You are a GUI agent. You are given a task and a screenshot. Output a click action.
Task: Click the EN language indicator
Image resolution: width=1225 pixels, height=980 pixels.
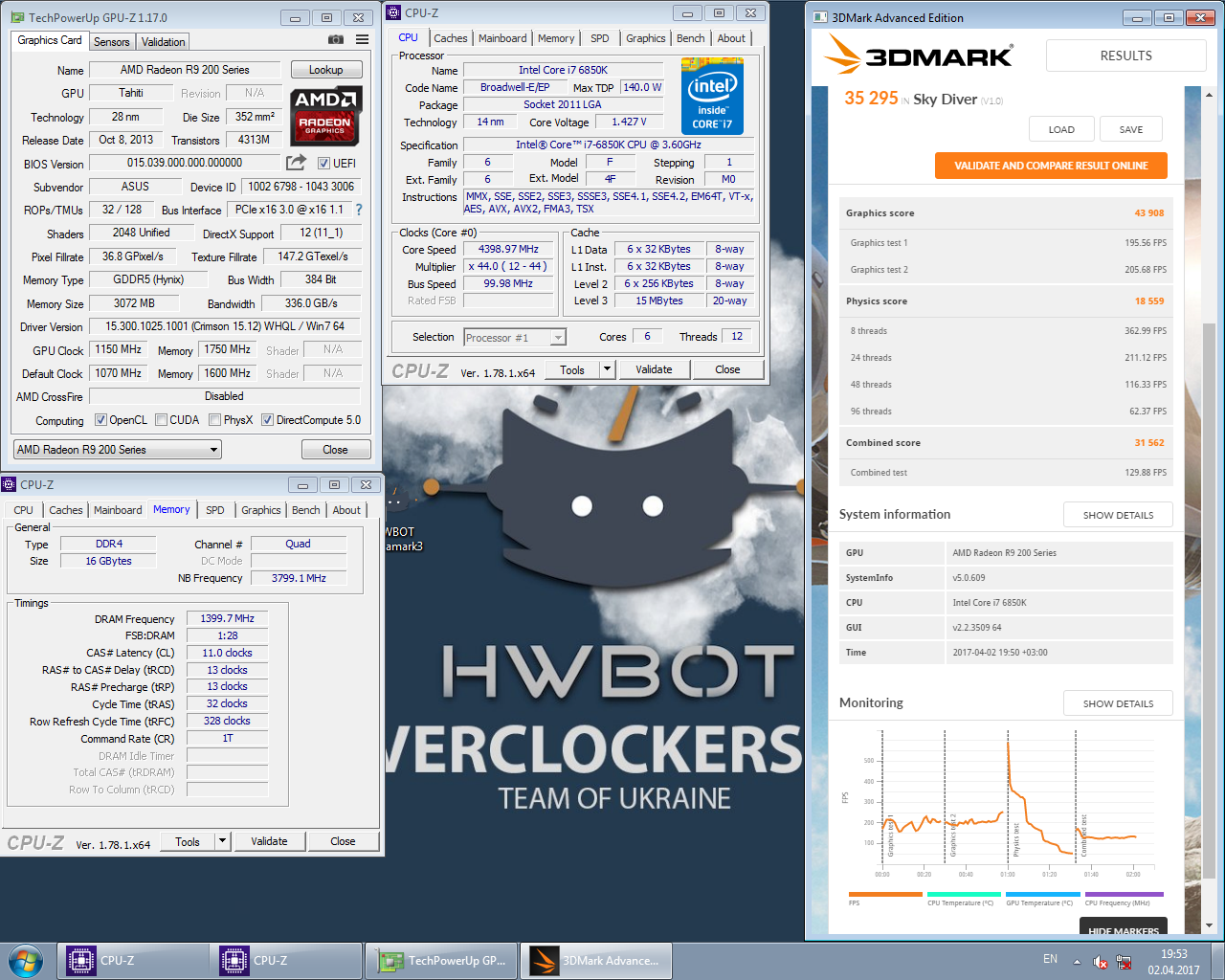point(1050,959)
